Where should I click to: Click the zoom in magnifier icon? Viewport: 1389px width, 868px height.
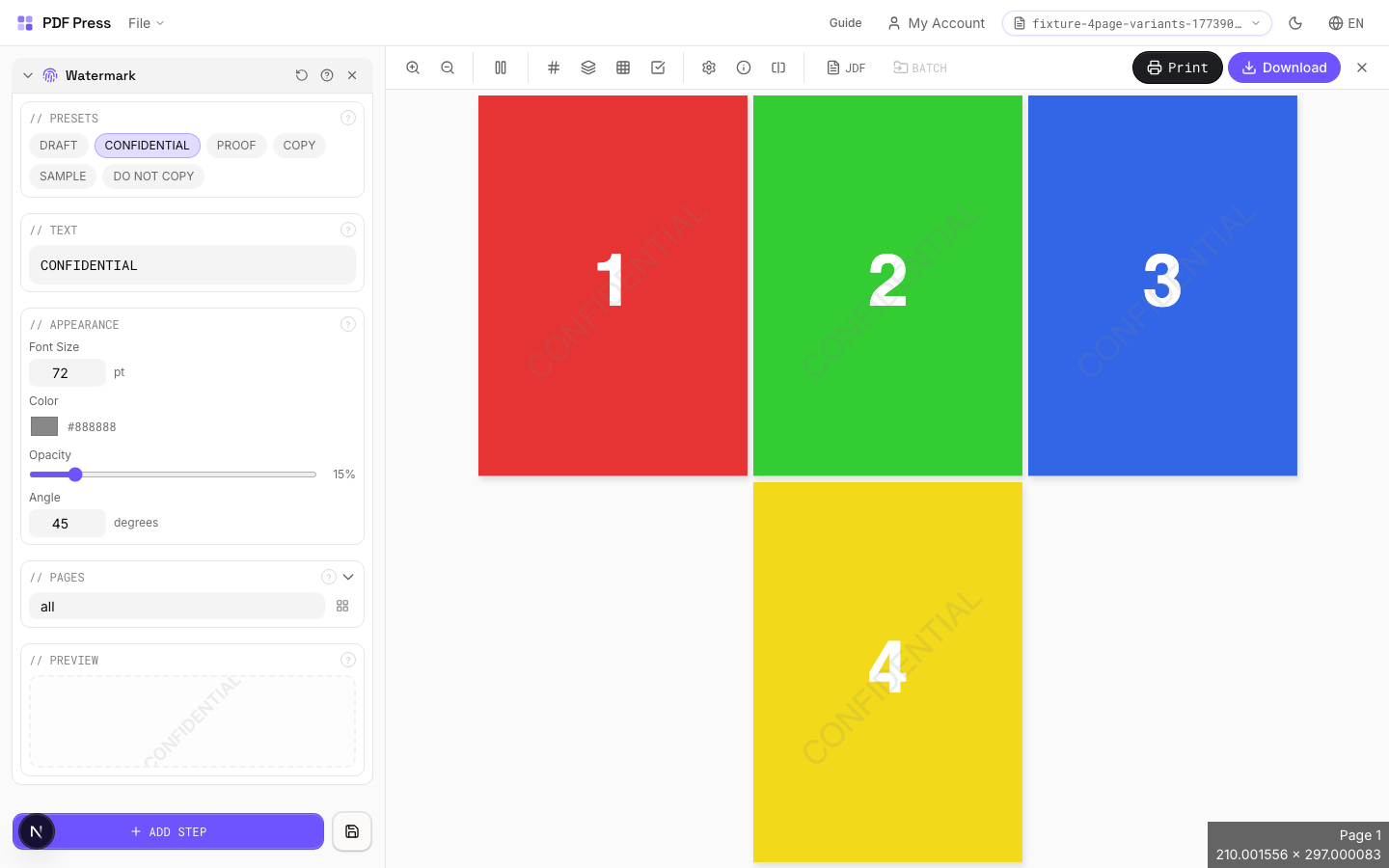413,68
